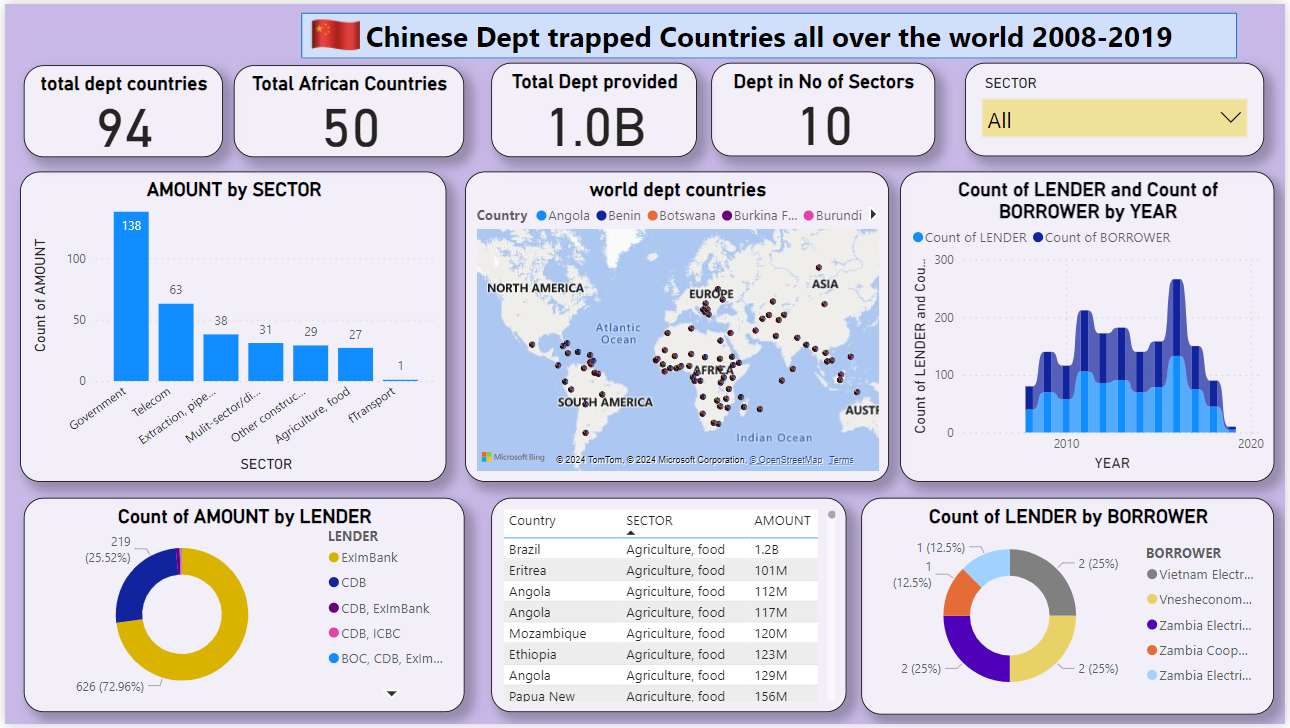The width and height of the screenshot is (1290, 728).
Task: Expand more items in the LENDER legend
Action: [x=392, y=693]
